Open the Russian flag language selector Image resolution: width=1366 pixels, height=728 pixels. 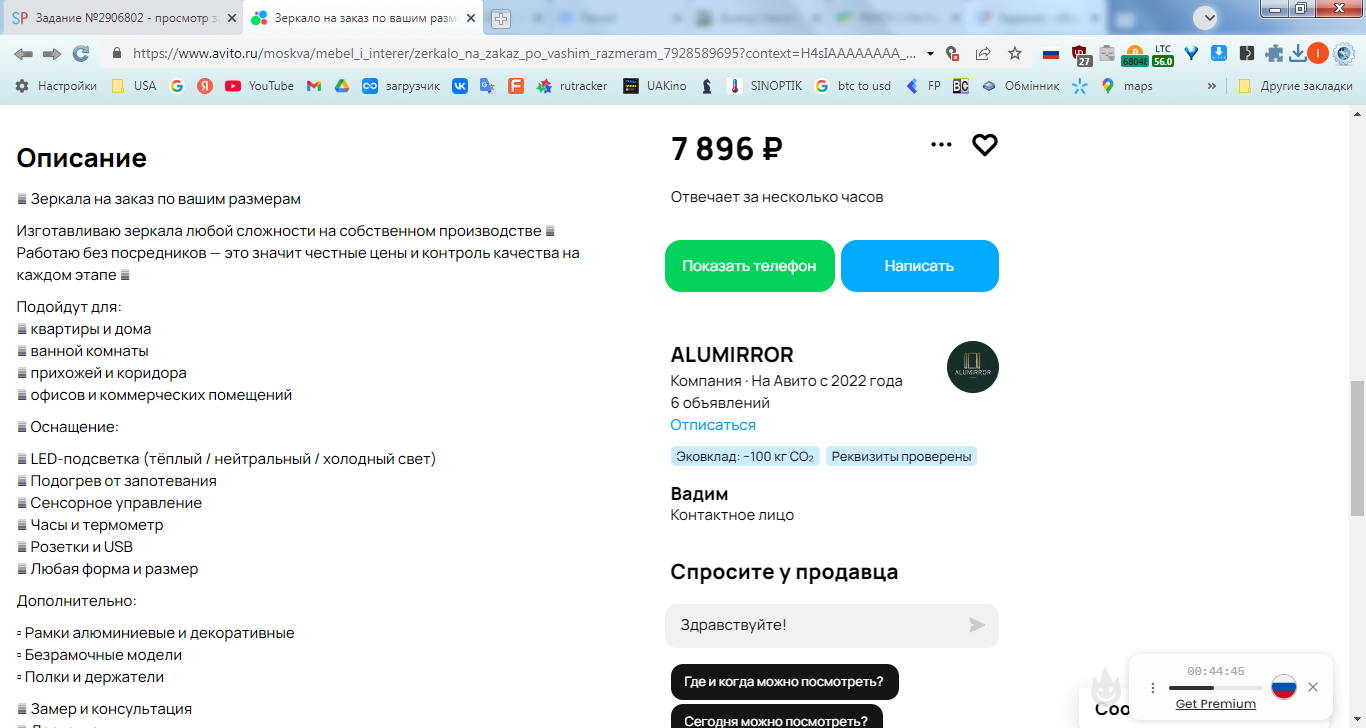1284,687
